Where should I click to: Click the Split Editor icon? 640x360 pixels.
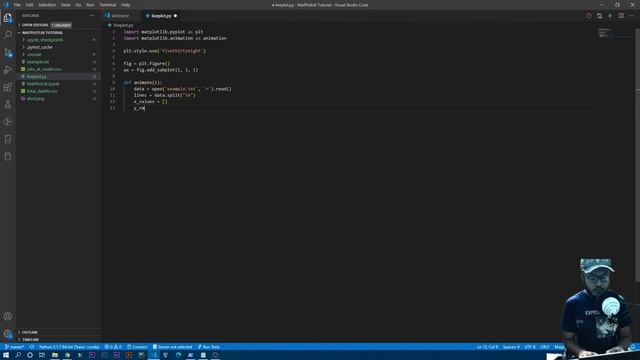coord(621,16)
